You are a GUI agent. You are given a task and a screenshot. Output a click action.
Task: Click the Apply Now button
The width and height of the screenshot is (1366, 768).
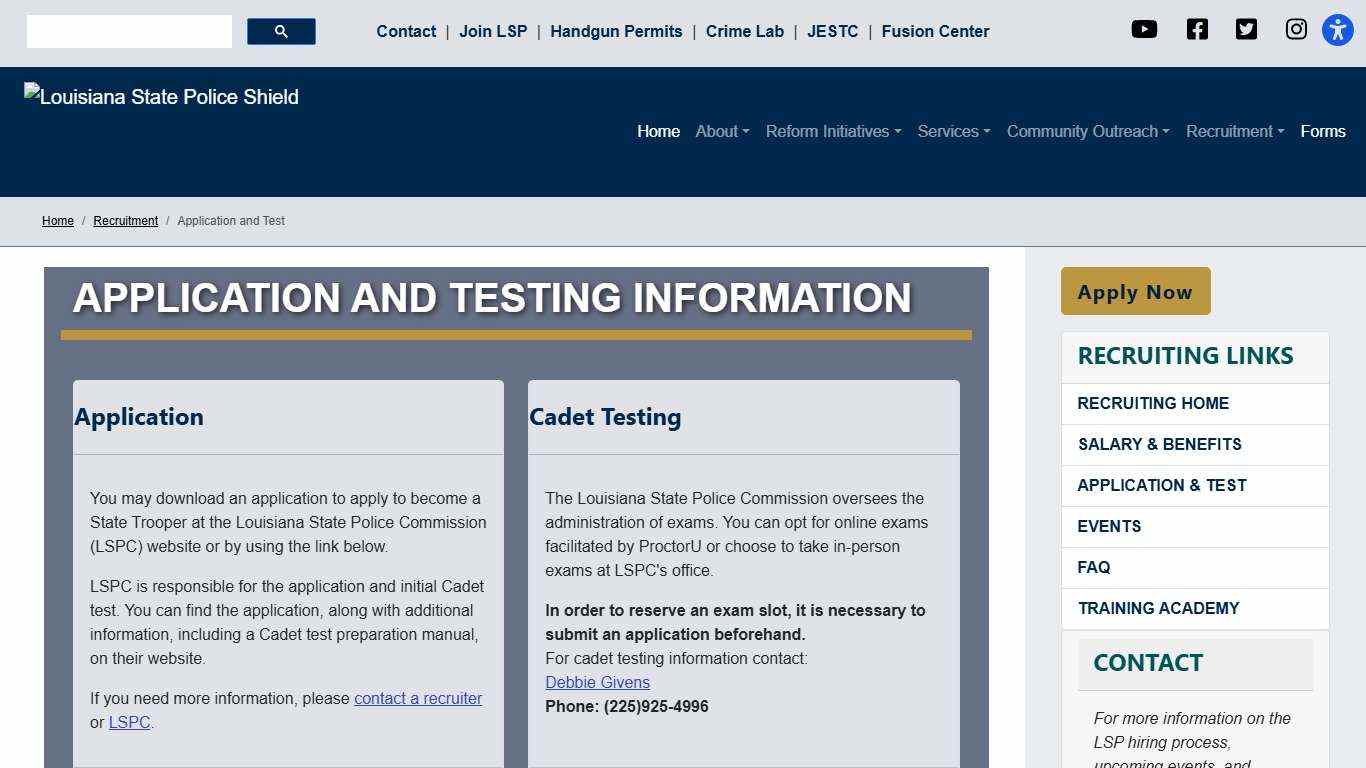coord(1134,291)
